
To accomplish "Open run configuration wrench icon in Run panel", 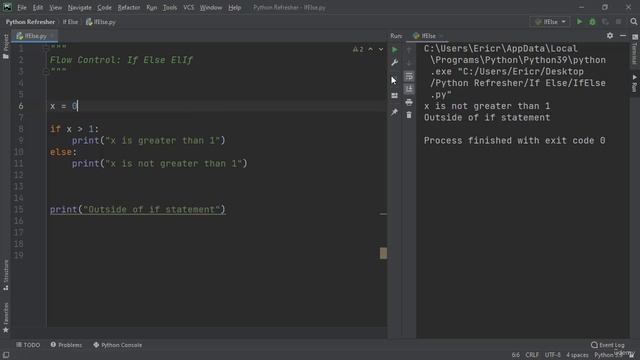I will pos(394,63).
